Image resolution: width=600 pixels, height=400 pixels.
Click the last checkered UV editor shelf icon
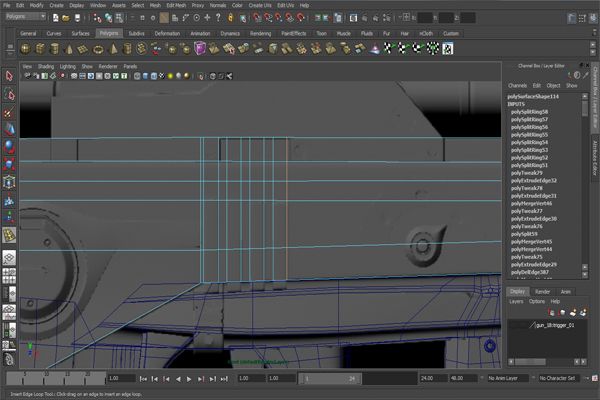[x=448, y=49]
